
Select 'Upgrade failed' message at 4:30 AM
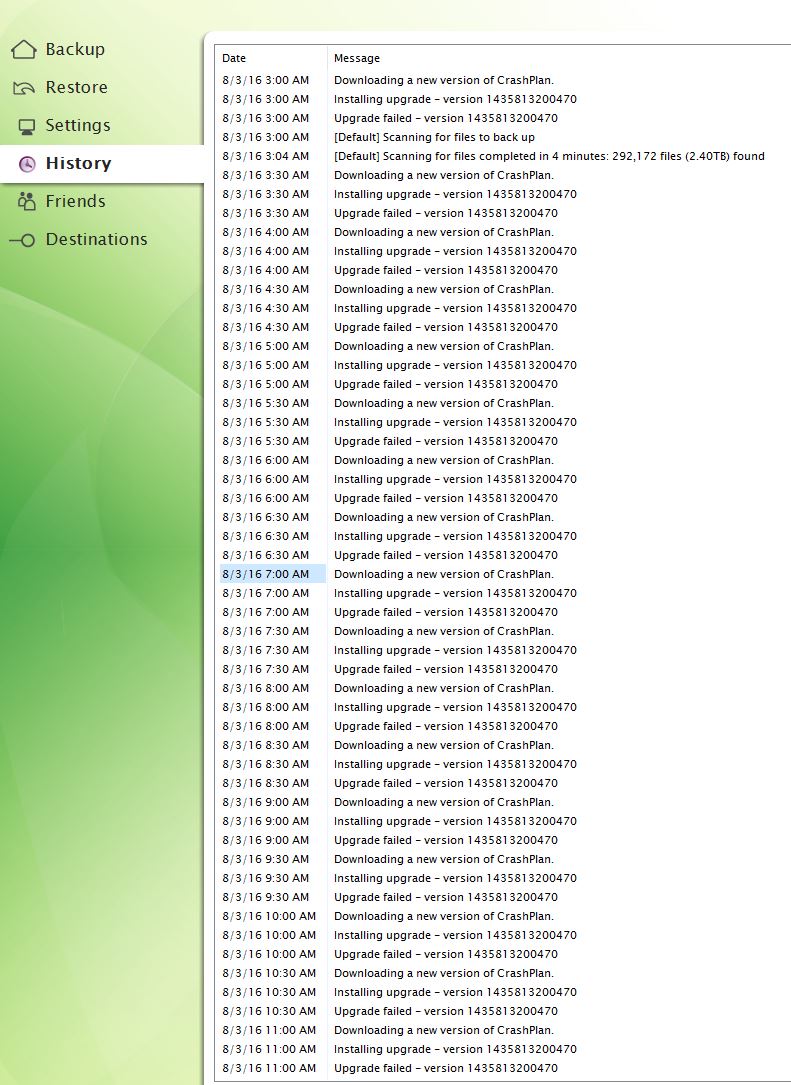tap(446, 327)
